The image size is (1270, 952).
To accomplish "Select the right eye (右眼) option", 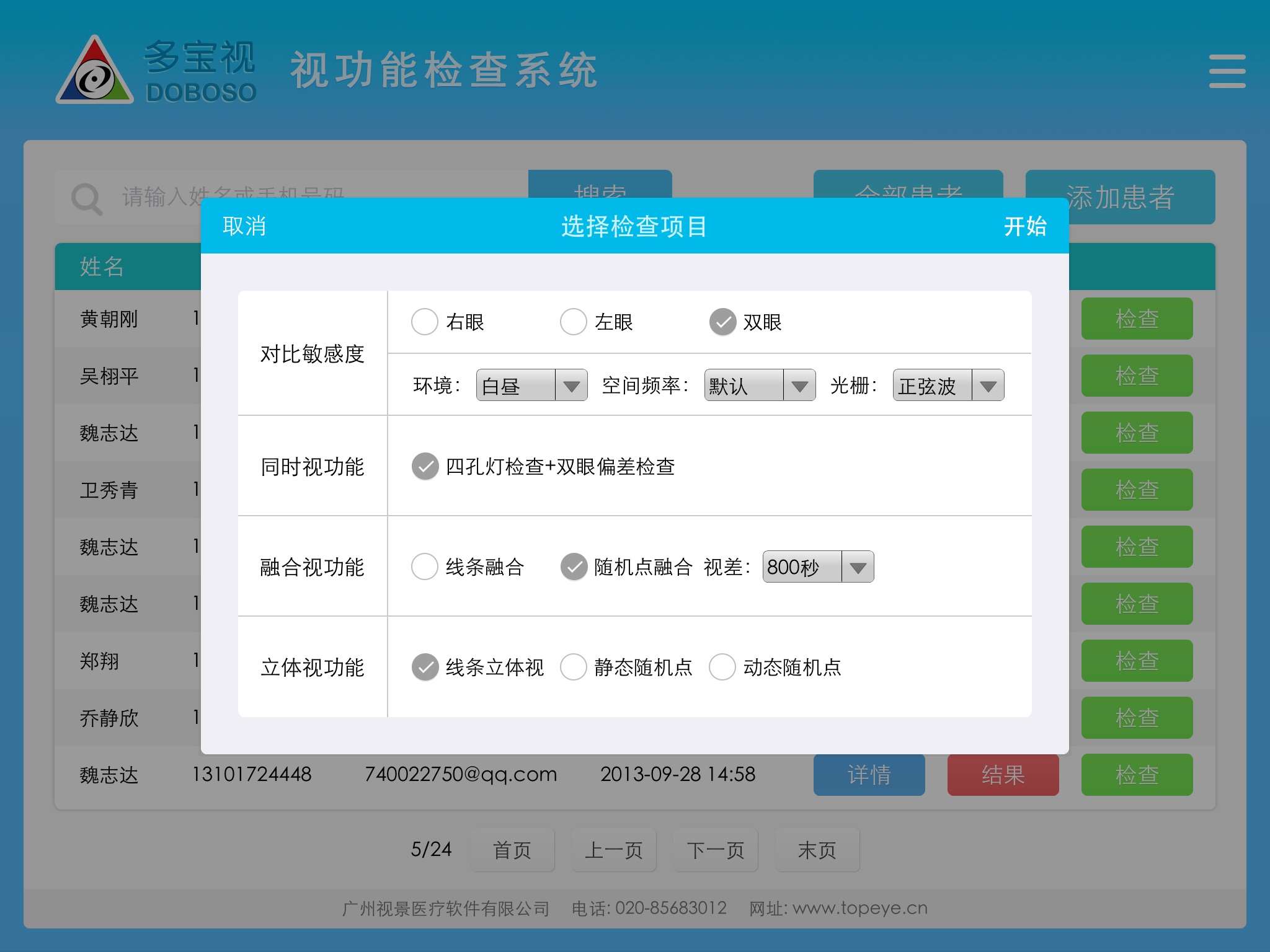I will [x=425, y=322].
